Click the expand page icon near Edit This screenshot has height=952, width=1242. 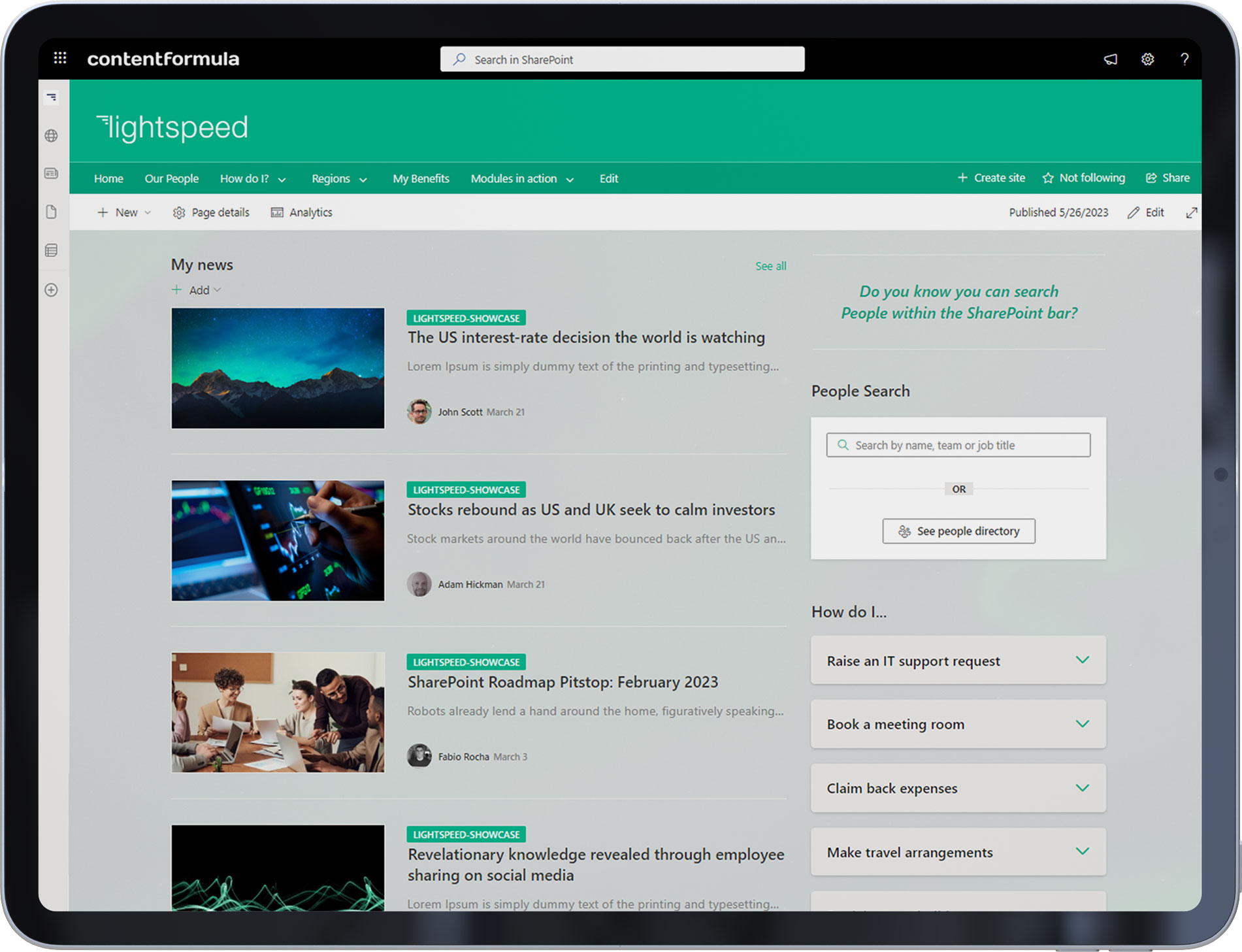(1192, 212)
